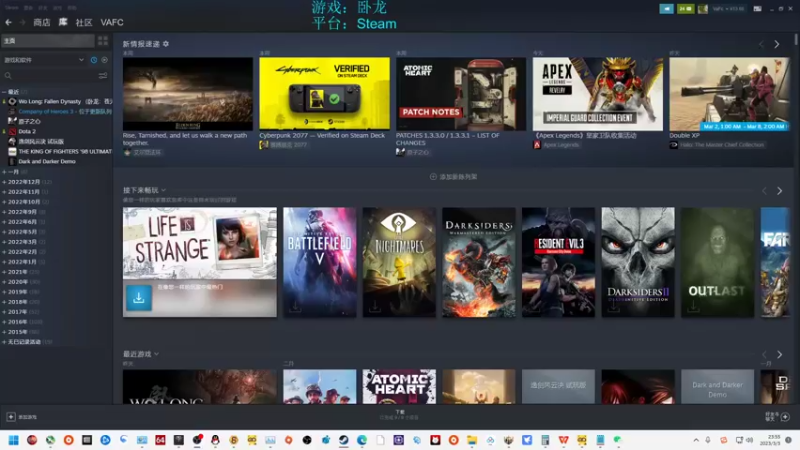Open Resident Evil 3 game cover

pos(558,262)
